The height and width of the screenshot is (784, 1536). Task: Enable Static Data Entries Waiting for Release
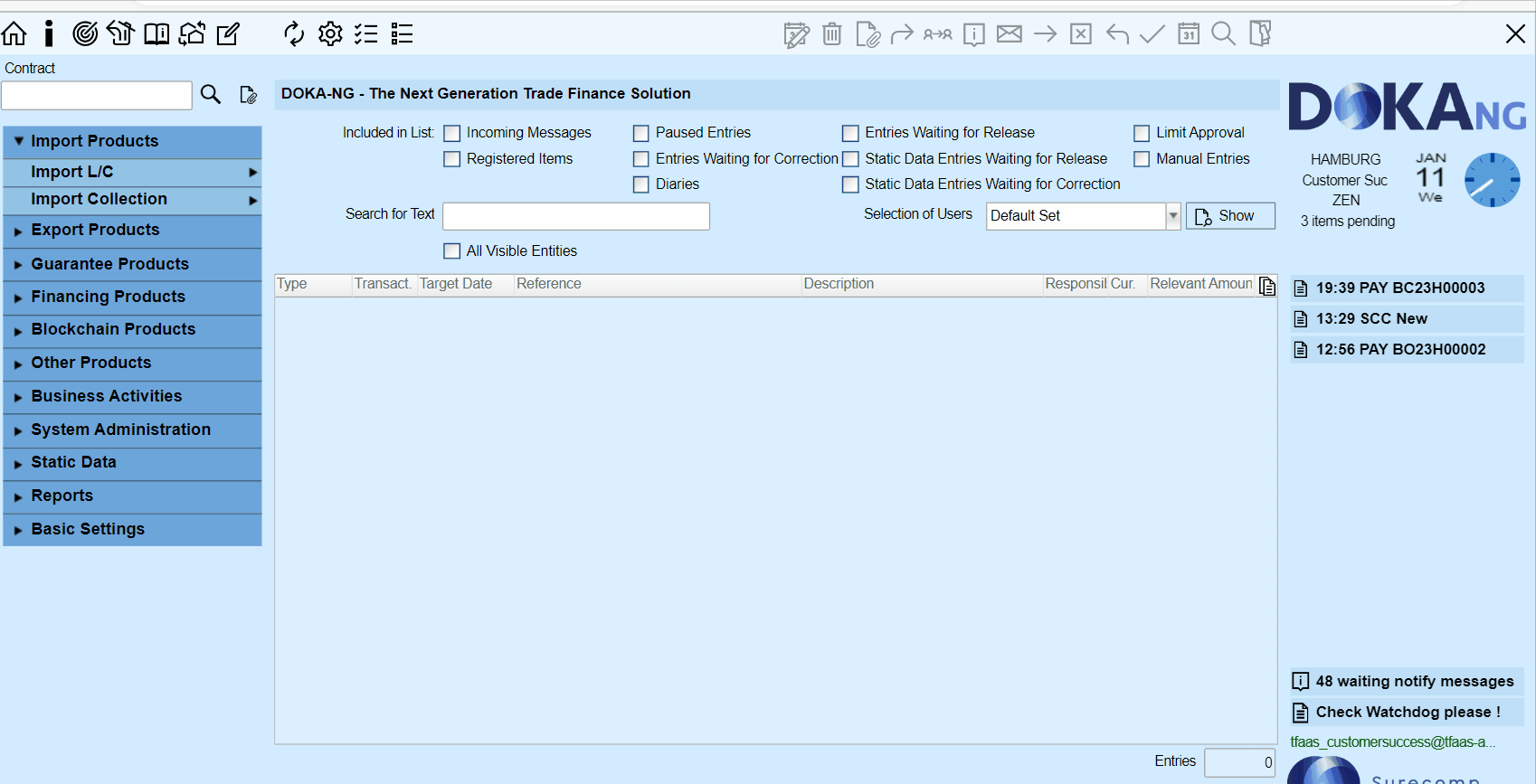(x=850, y=159)
